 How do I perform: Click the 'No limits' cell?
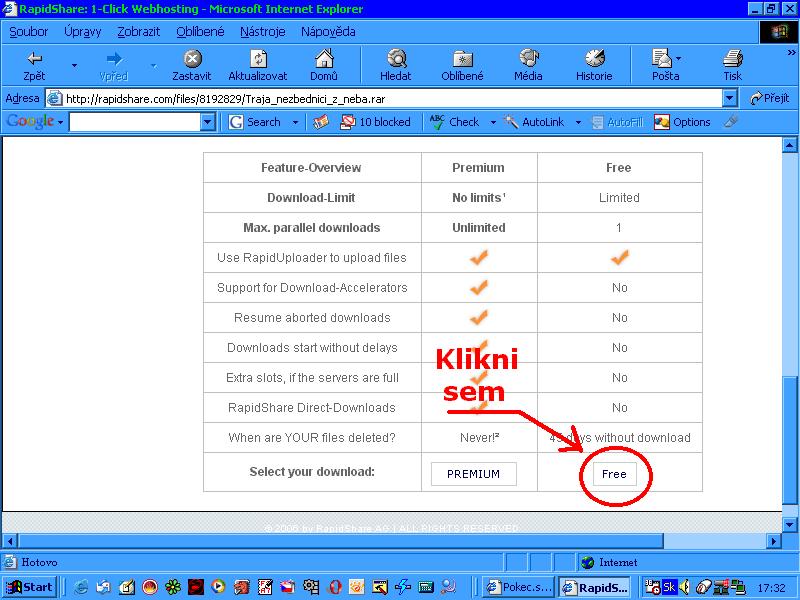479,197
